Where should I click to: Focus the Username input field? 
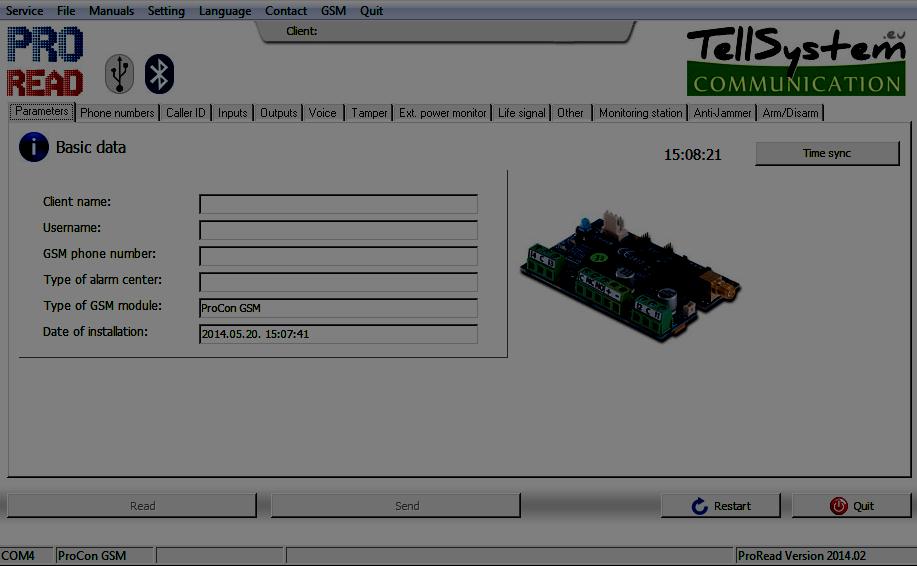click(338, 230)
